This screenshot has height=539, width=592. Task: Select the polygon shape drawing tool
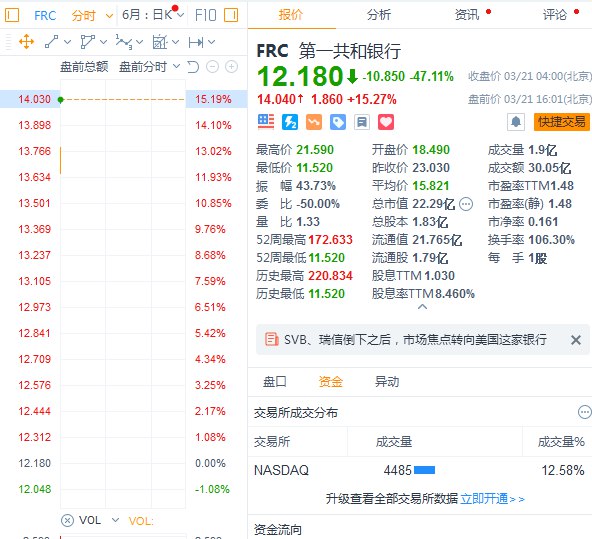point(87,42)
